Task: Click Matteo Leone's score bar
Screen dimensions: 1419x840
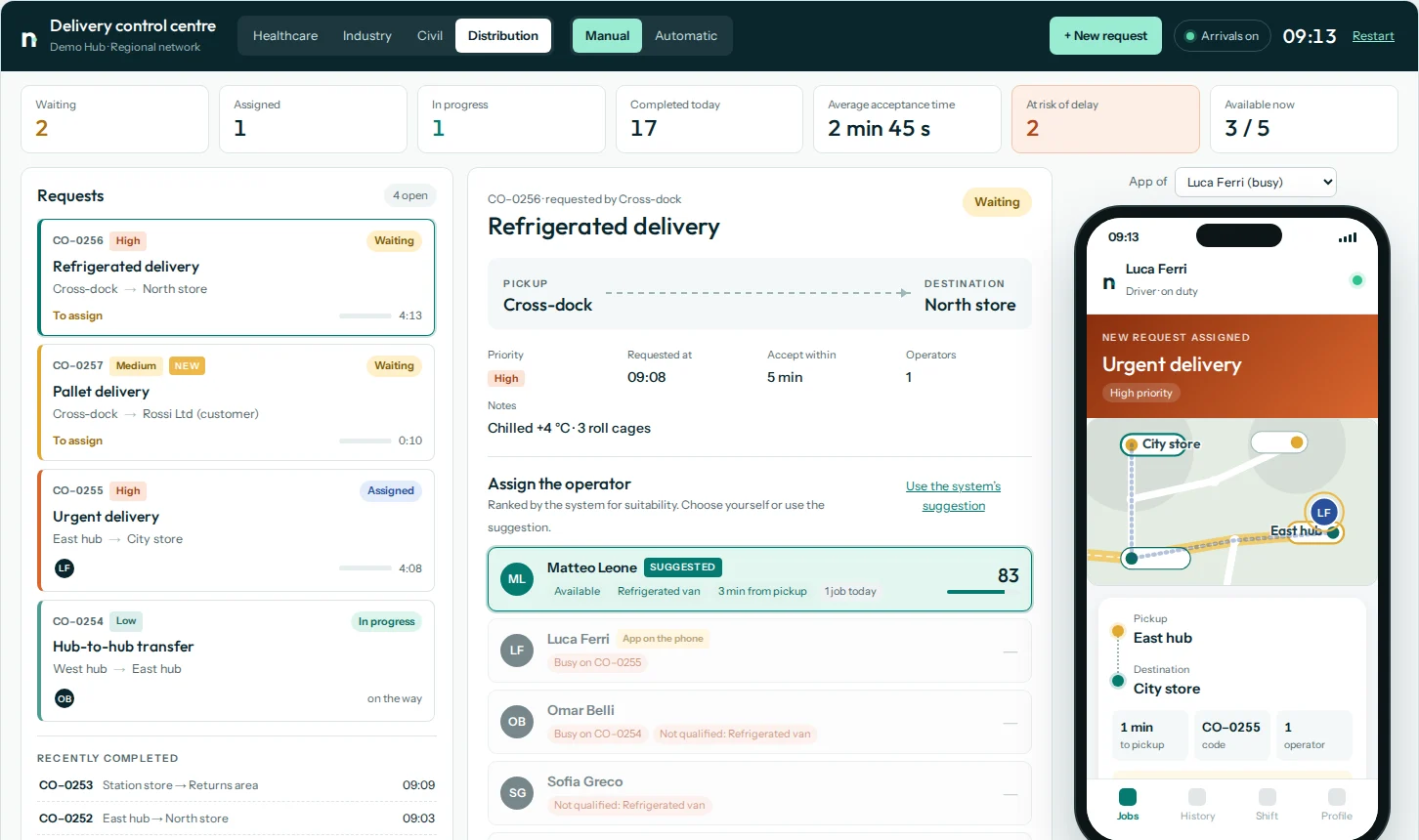Action: (982, 592)
